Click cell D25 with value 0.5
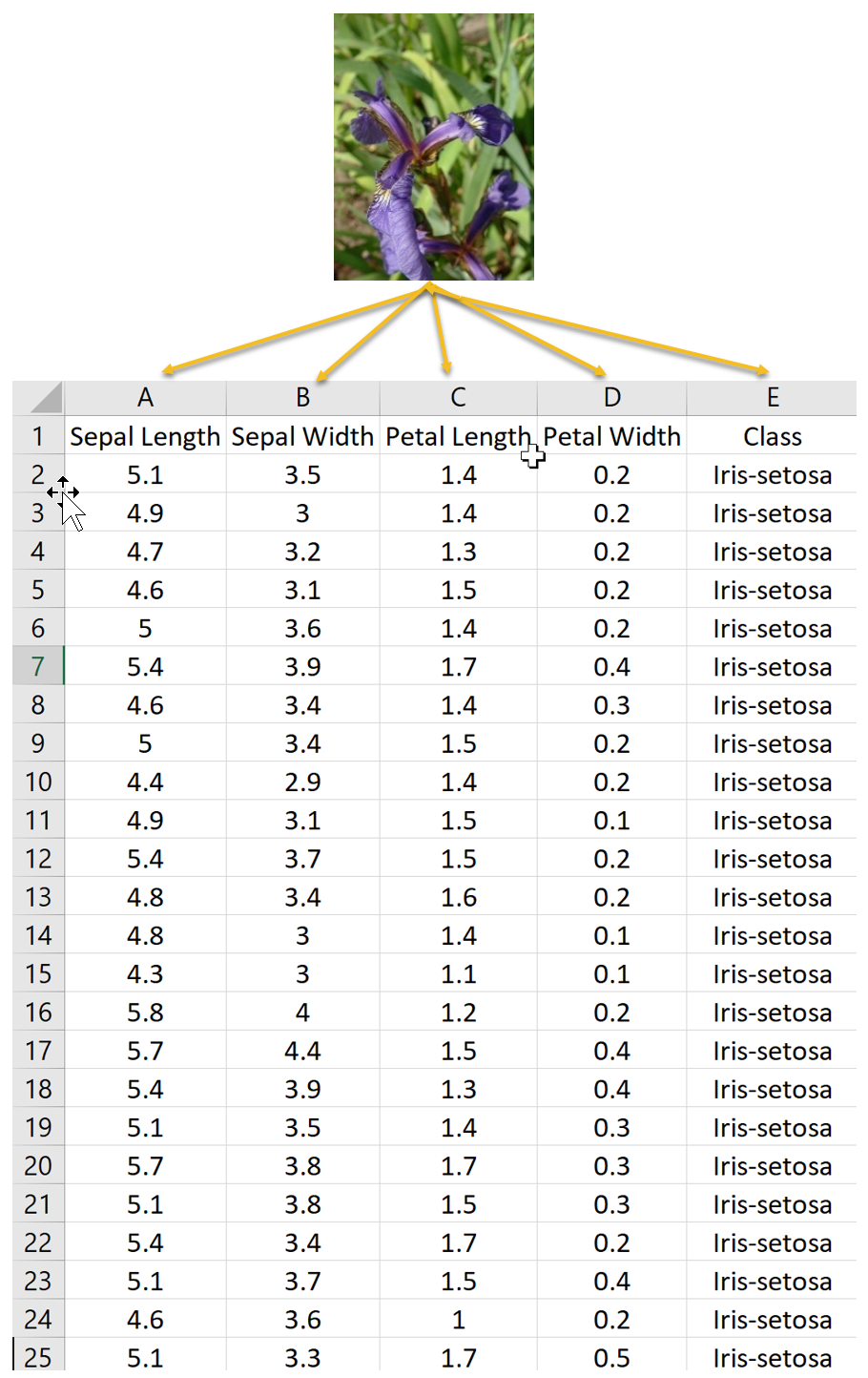 pos(611,1356)
